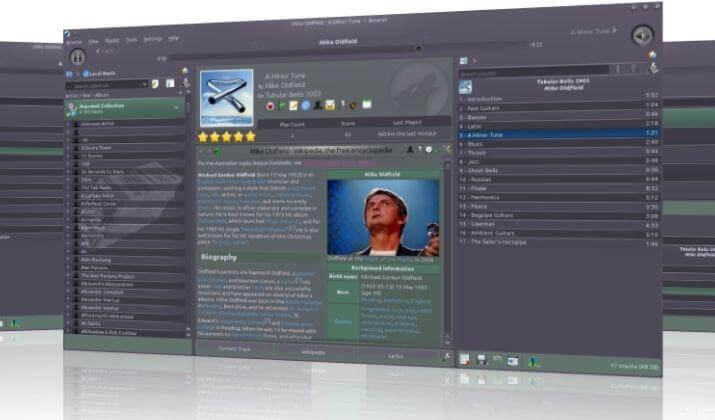Click the playlist album cover icon for Tubular Bells
Viewport: 715px width, 420px height.
point(465,87)
